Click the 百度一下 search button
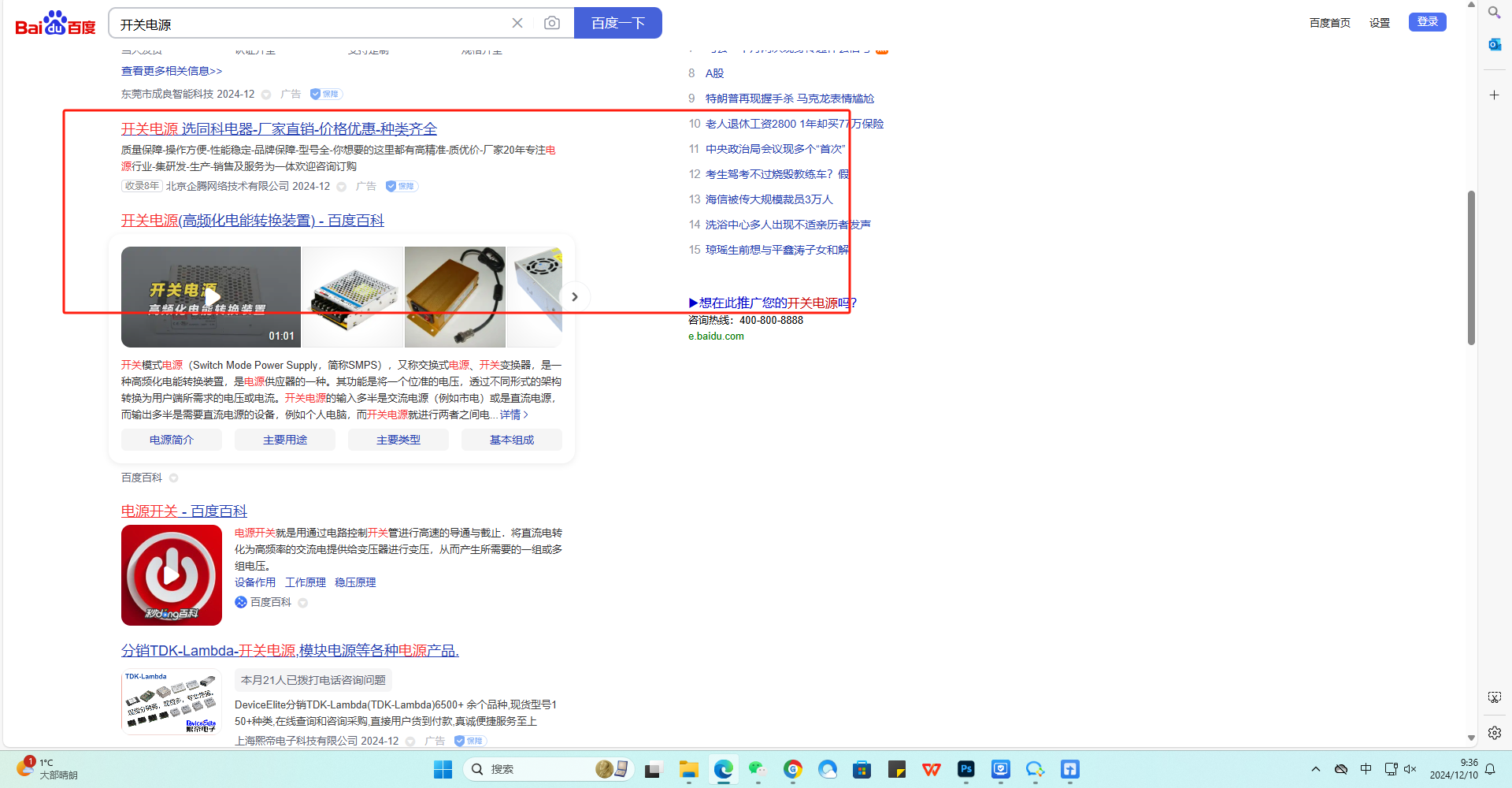 (x=618, y=23)
